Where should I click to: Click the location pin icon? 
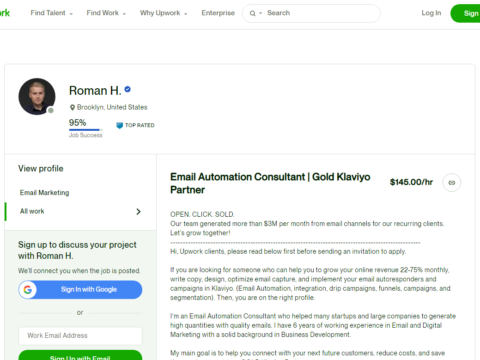point(72,107)
